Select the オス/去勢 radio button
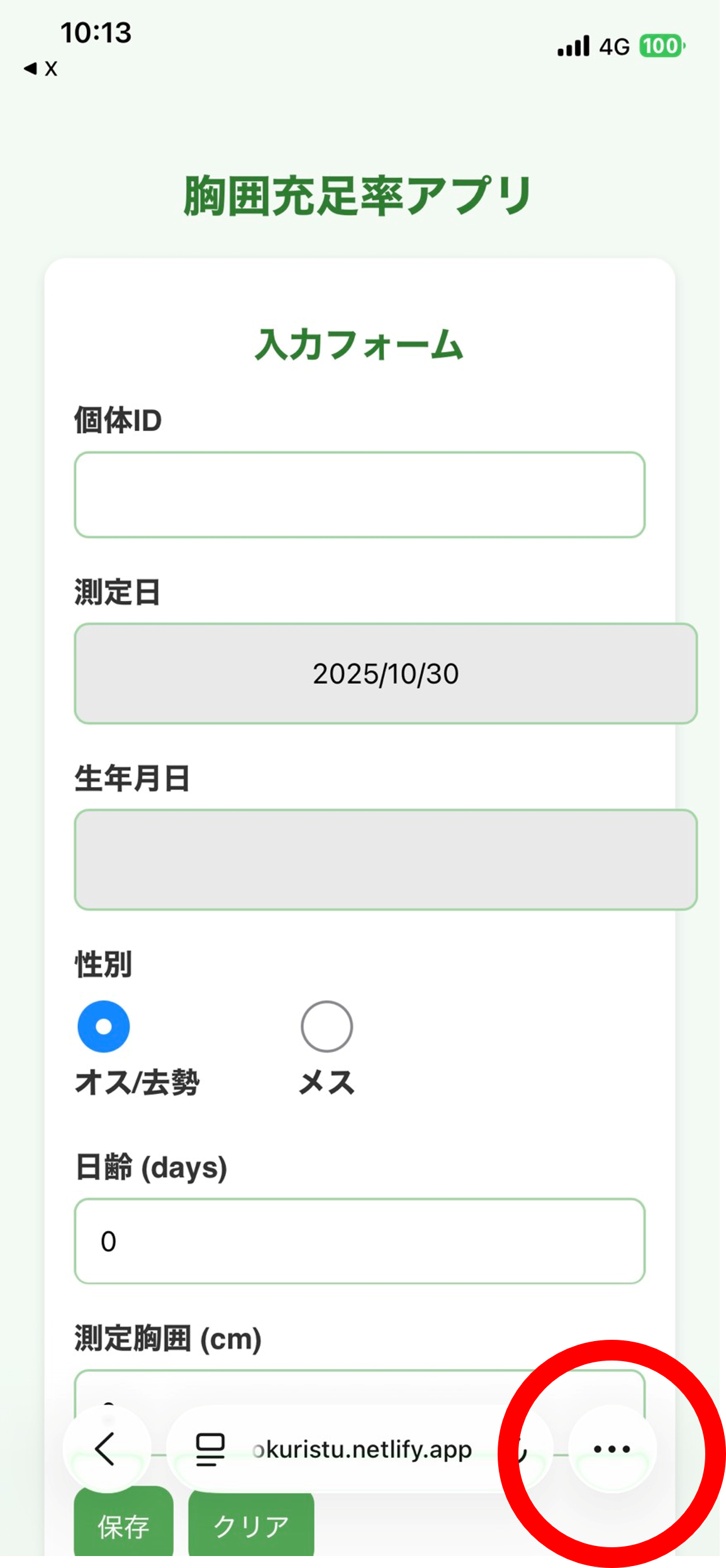Screen dimensions: 726x1568 [x=104, y=1026]
